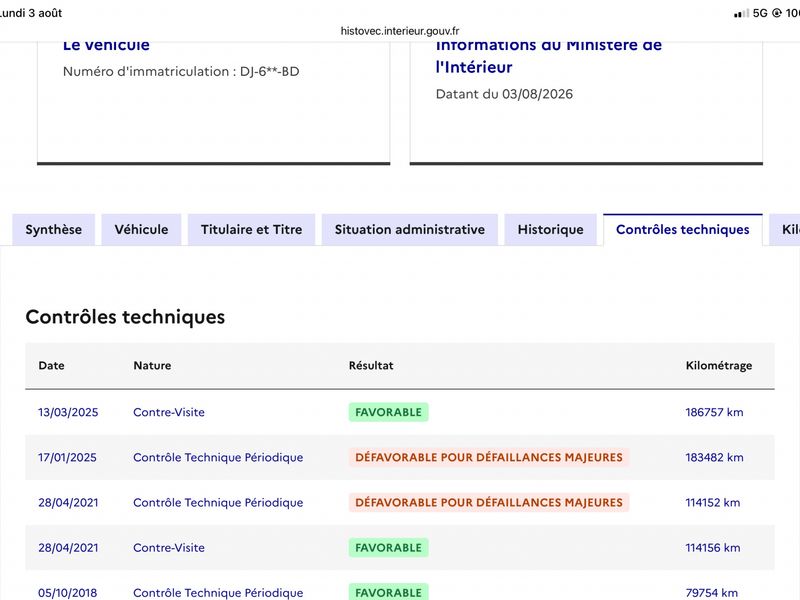Click Contre-Visite in the 114156 km row

point(169,547)
